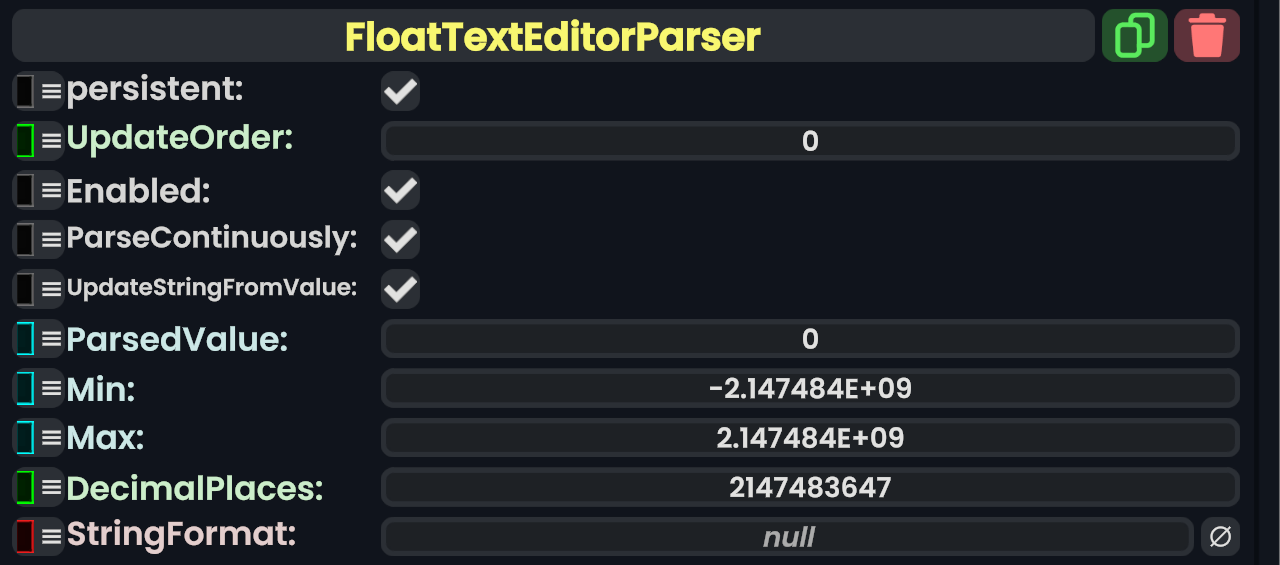Click the red trash delete icon
1280x565 pixels.
(x=1207, y=36)
